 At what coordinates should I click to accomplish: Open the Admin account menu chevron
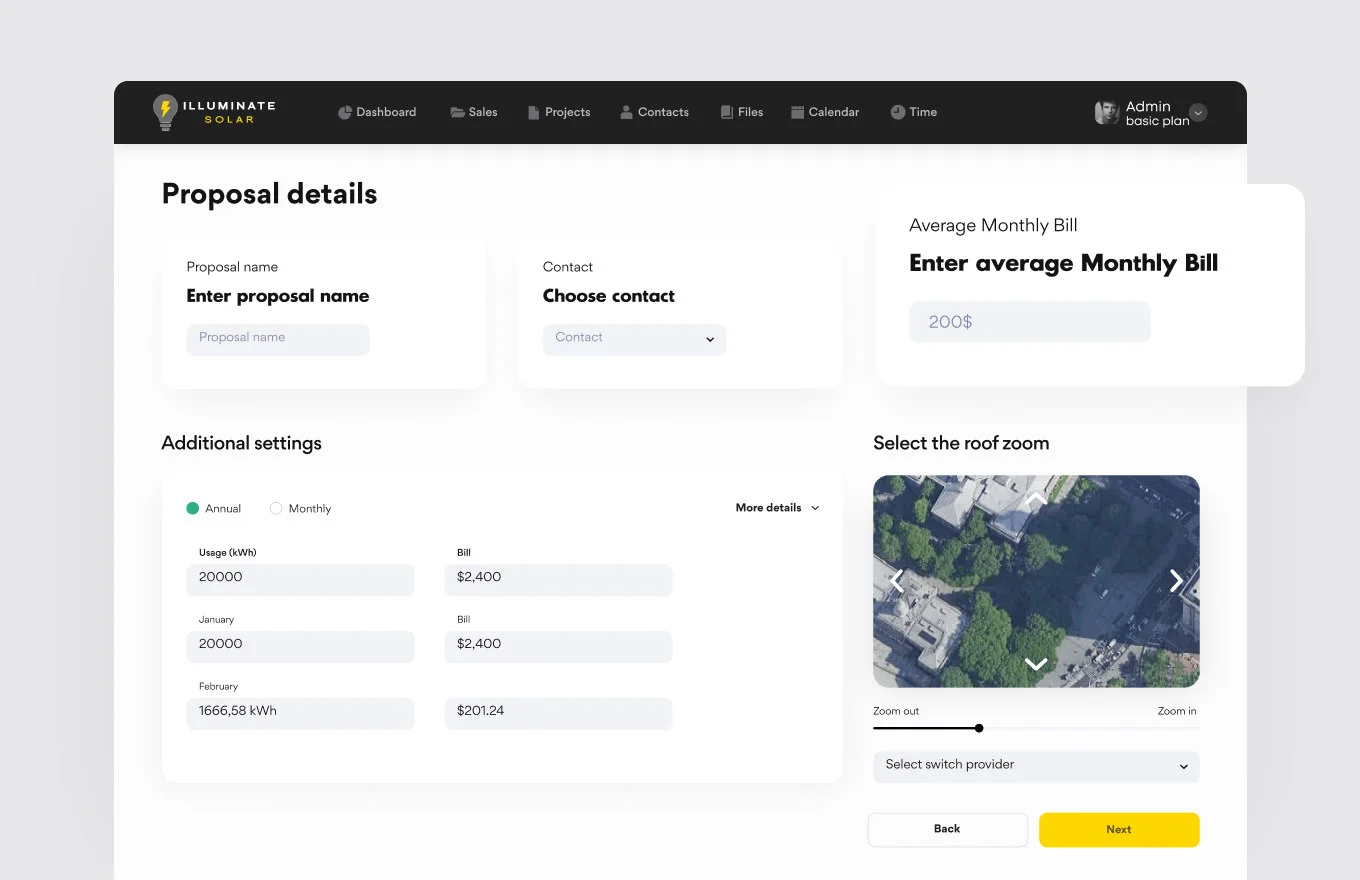(1198, 113)
